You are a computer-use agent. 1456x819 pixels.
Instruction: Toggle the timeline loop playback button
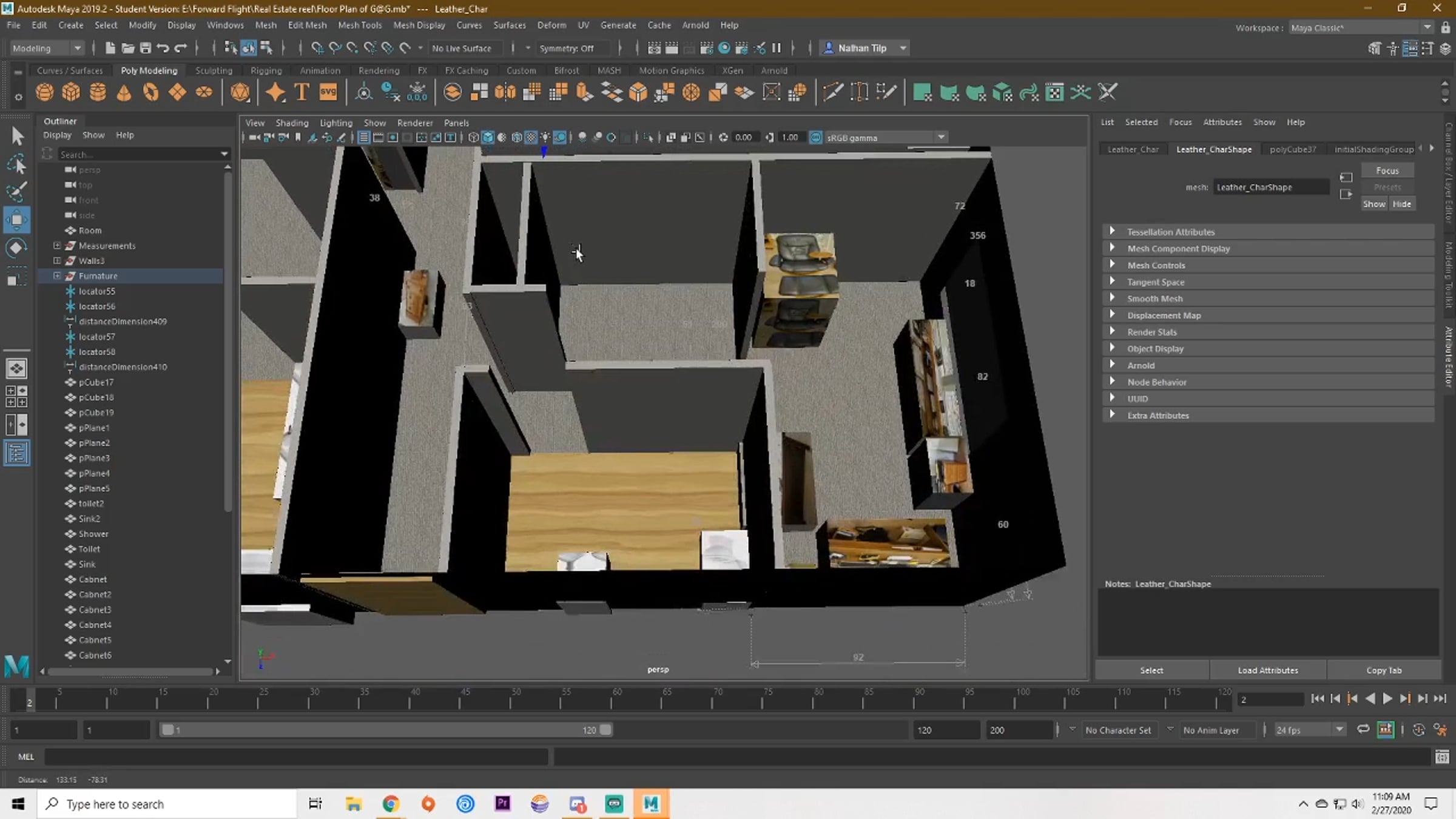[x=1363, y=730]
